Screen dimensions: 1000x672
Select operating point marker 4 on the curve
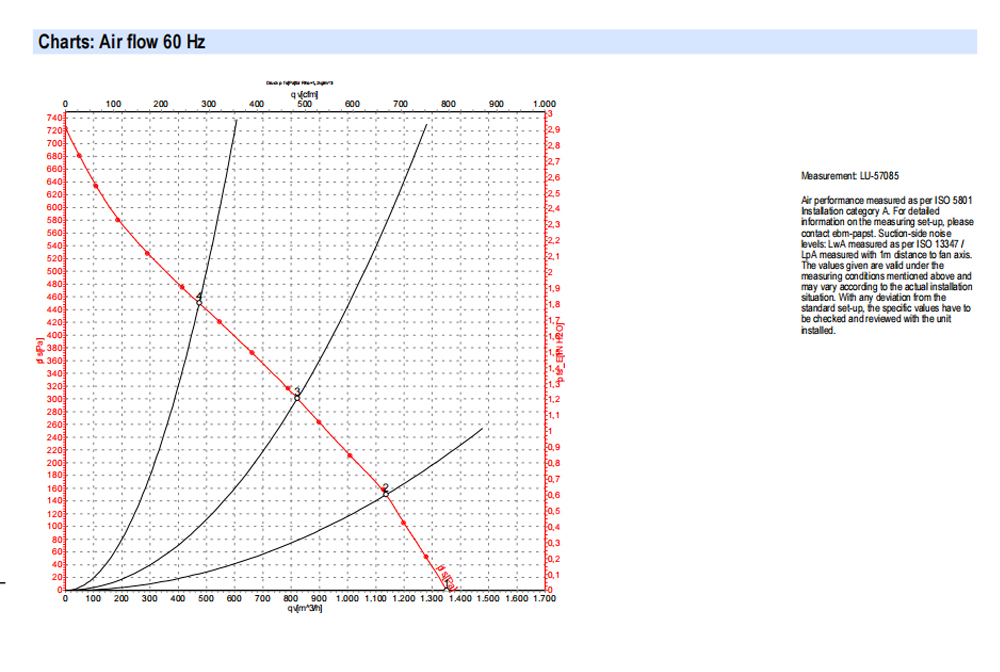tap(199, 303)
